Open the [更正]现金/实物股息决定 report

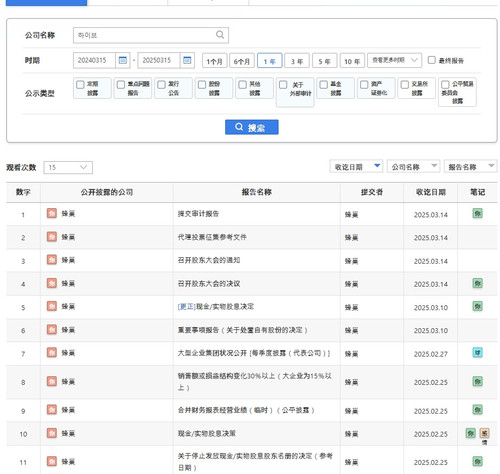click(216, 306)
